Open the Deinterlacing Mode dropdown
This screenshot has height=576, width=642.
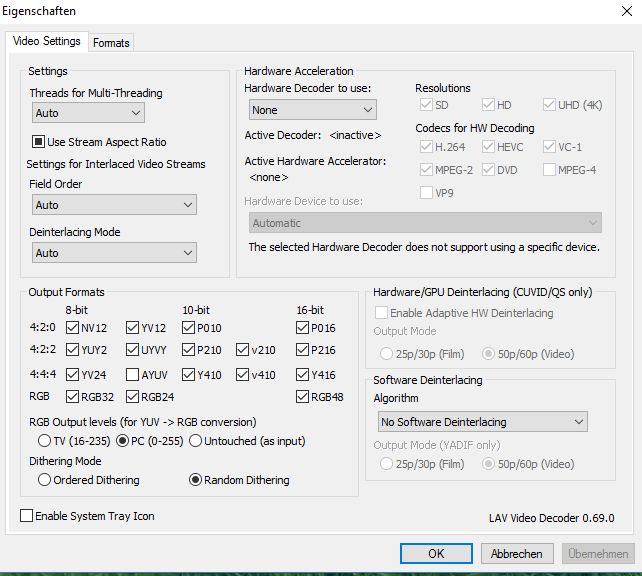pyautogui.click(x=114, y=253)
